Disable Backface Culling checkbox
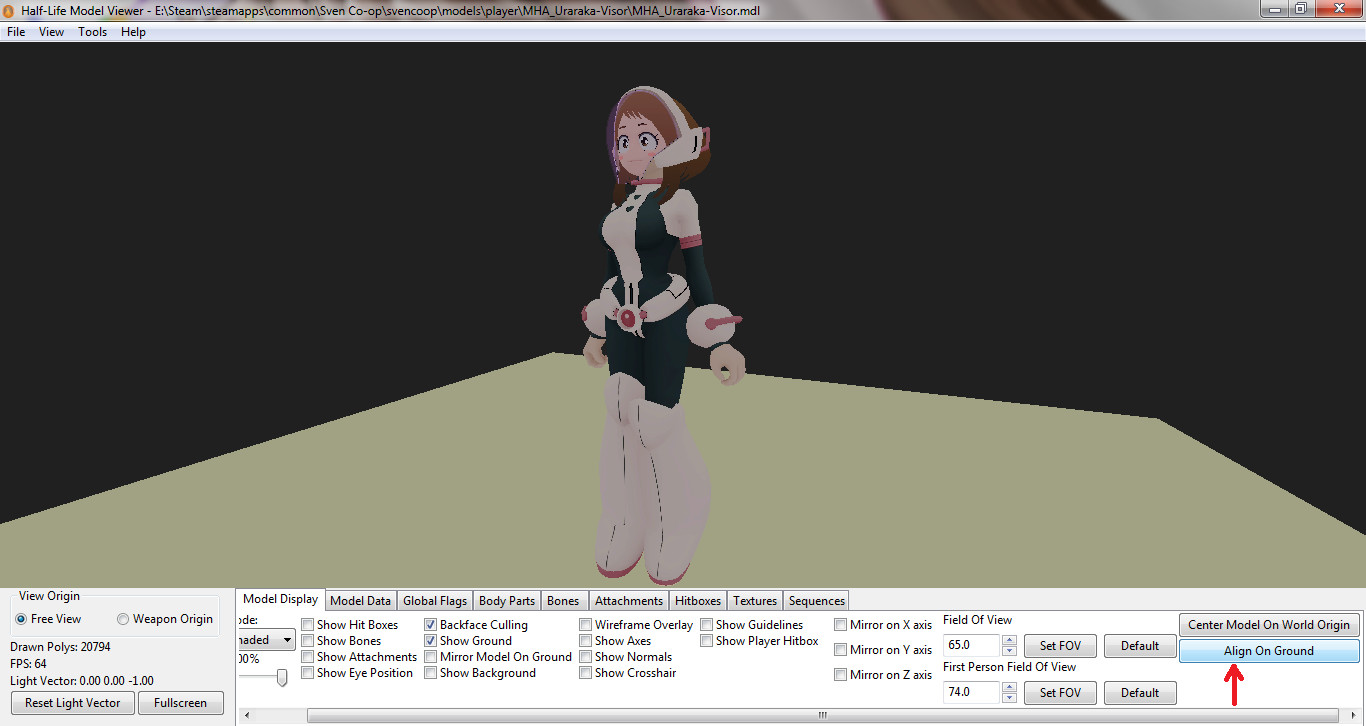Image resolution: width=1366 pixels, height=726 pixels. click(x=431, y=625)
